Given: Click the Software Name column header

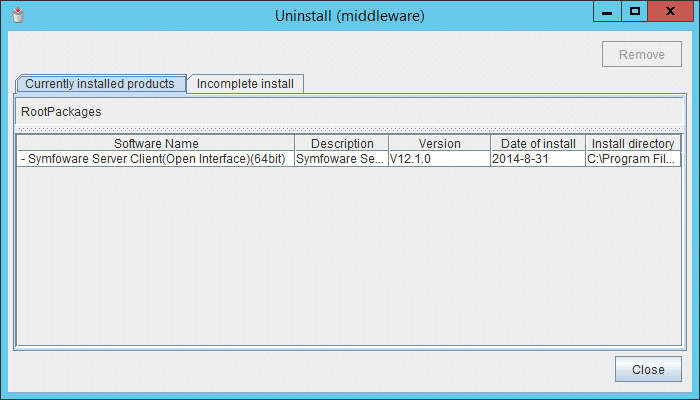Looking at the screenshot, I should tap(156, 143).
